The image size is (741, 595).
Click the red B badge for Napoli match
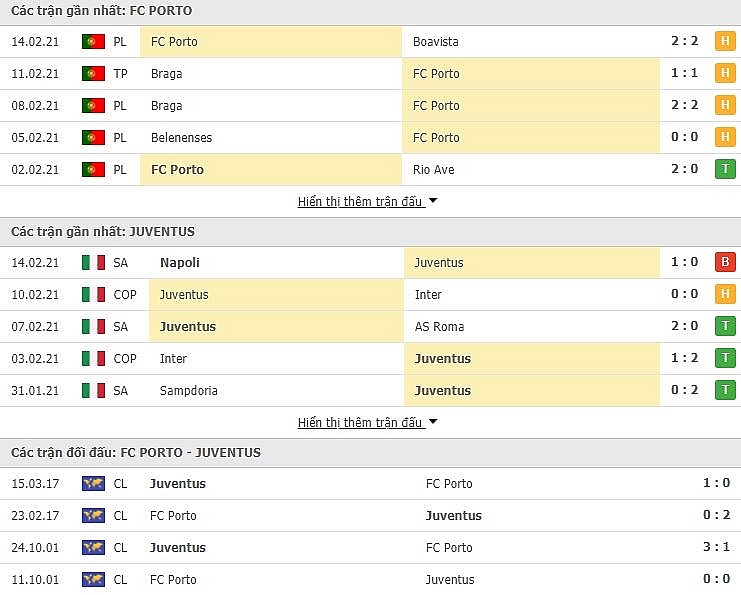[x=724, y=263]
